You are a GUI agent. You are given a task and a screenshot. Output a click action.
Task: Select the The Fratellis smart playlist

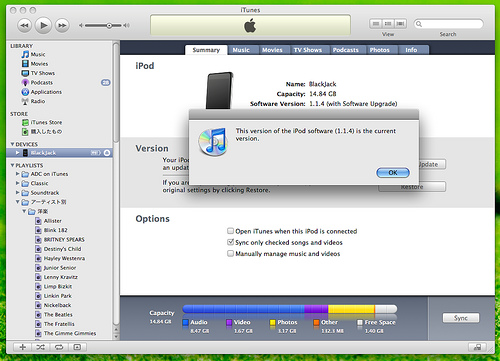pyautogui.click(x=55, y=324)
